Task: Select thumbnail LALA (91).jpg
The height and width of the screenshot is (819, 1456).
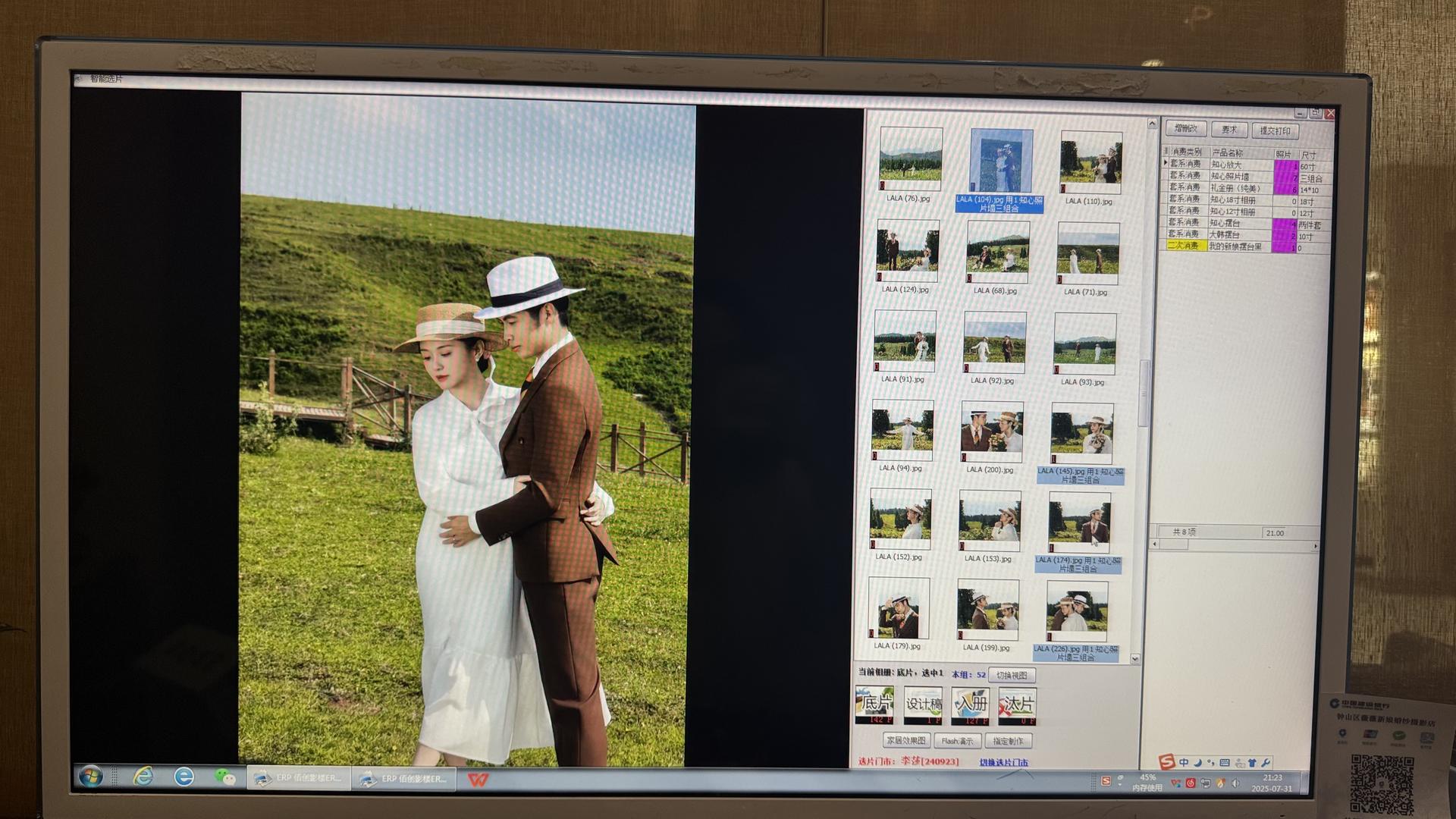Action: click(x=905, y=341)
